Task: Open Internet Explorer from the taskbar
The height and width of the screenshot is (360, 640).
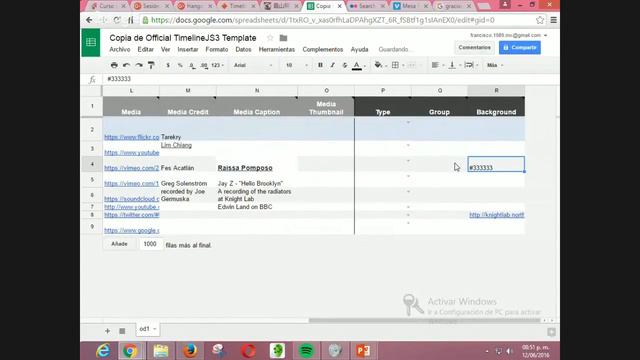Action: [x=103, y=351]
